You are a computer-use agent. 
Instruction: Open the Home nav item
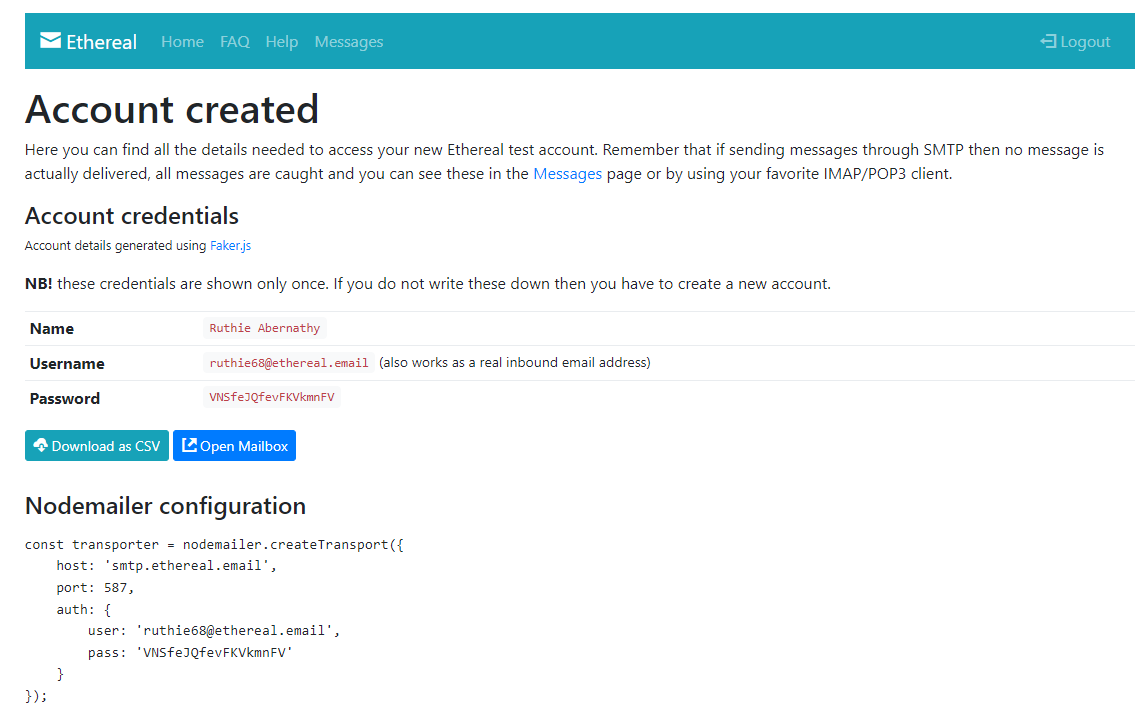[x=182, y=42]
